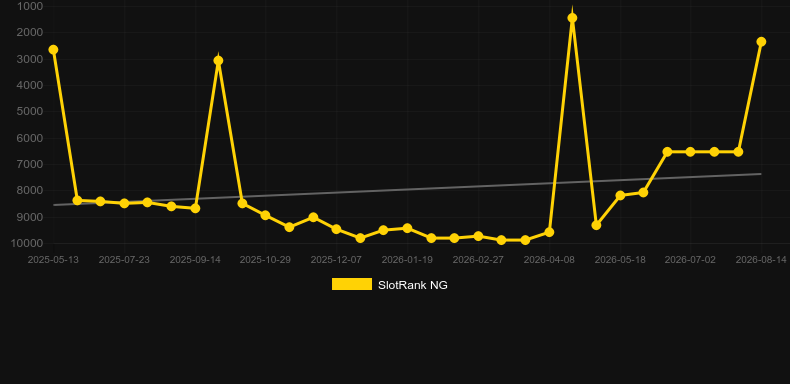Viewport: 790px width, 384px height.
Task: Click the 2025-10-29 date label
Action: point(266,260)
